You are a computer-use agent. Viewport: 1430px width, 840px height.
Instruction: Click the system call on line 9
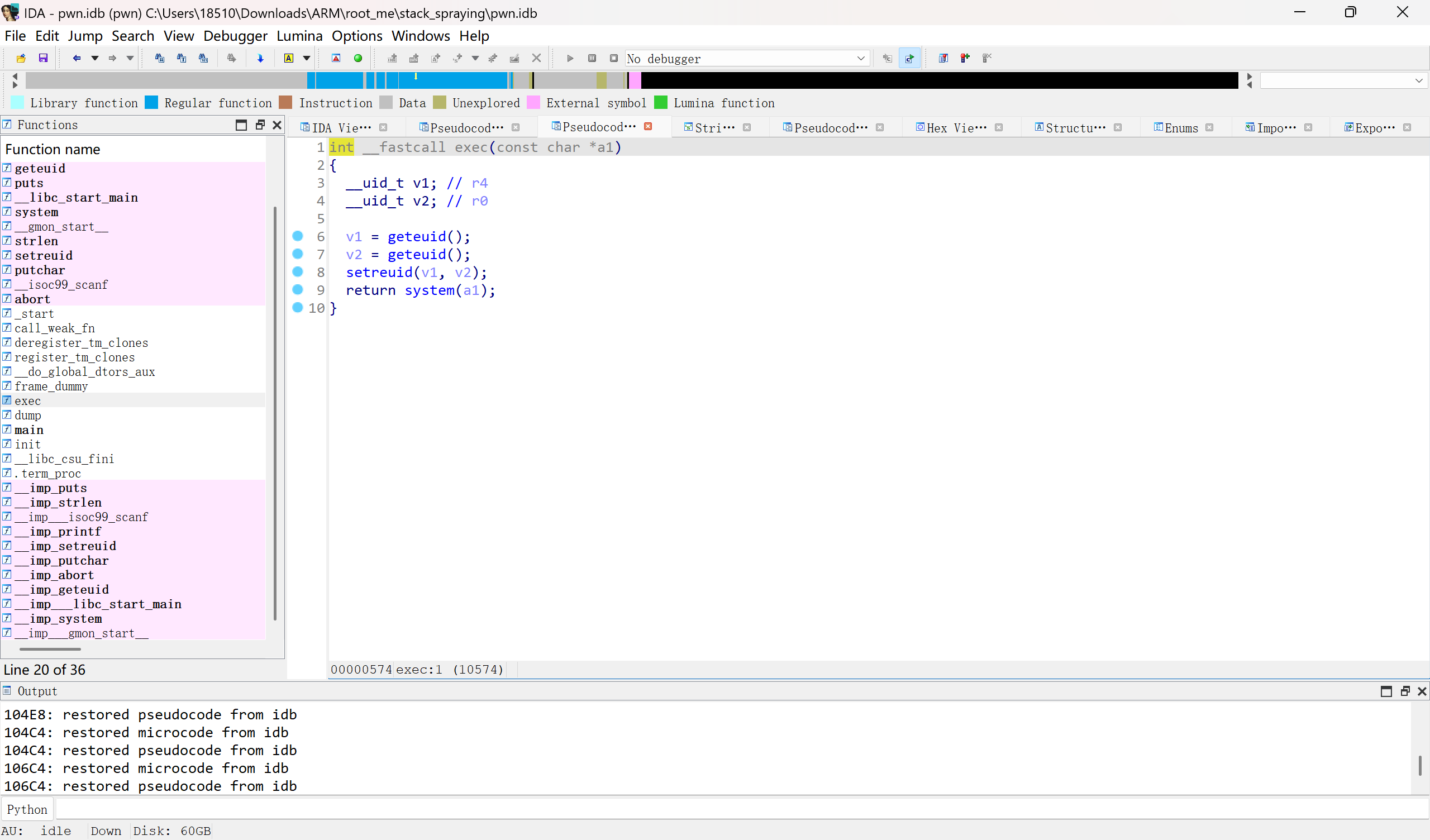tap(429, 290)
